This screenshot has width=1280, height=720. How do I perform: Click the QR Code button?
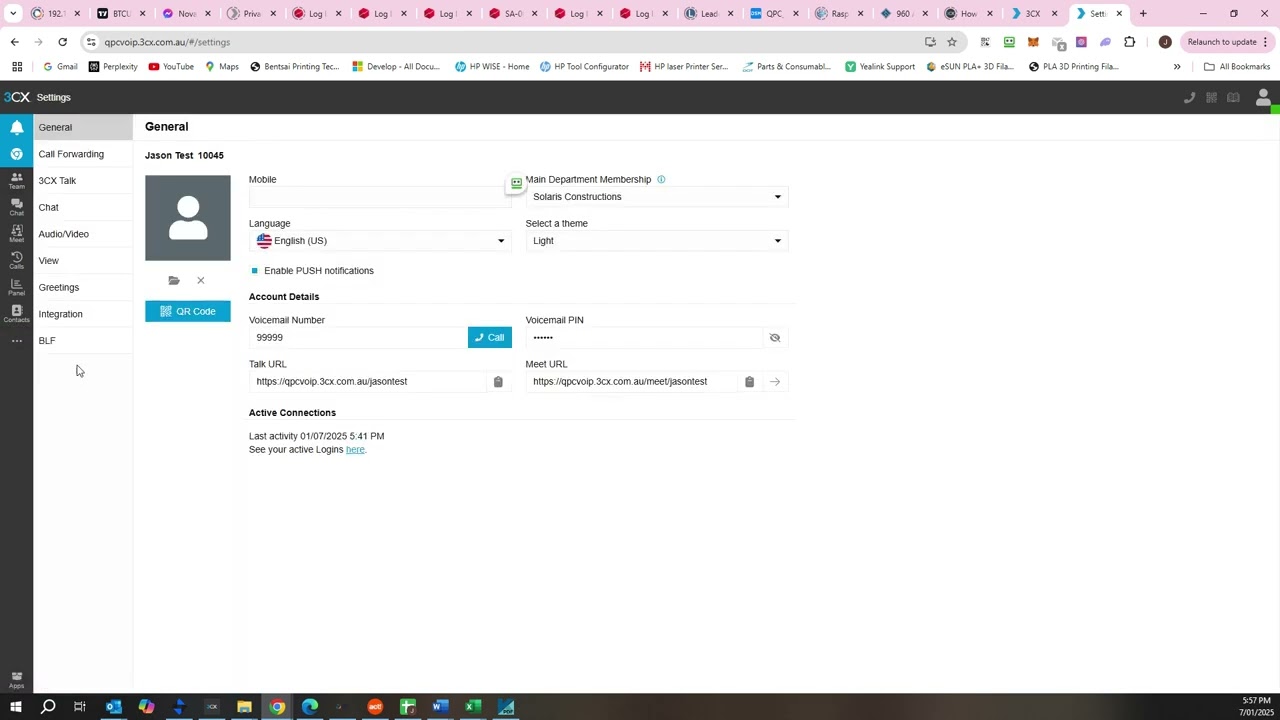(x=187, y=312)
